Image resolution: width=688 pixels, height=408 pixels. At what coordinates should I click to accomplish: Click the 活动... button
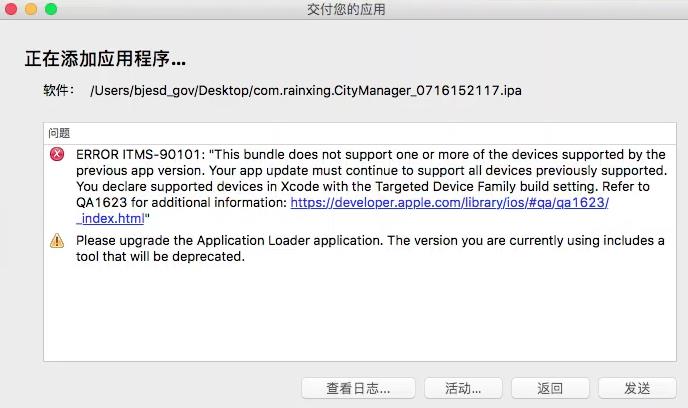[463, 388]
